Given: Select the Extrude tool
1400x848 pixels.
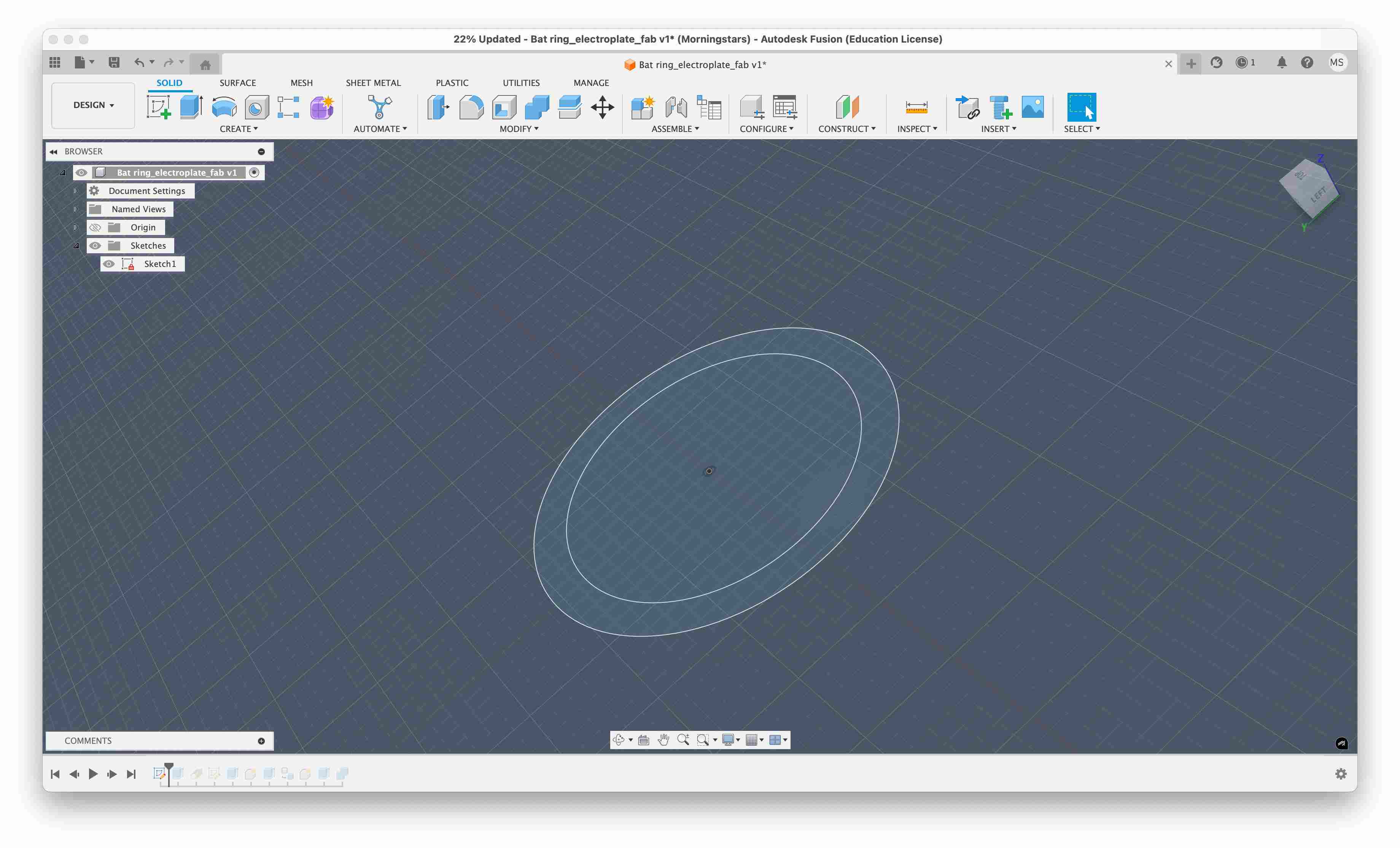Looking at the screenshot, I should [191, 107].
